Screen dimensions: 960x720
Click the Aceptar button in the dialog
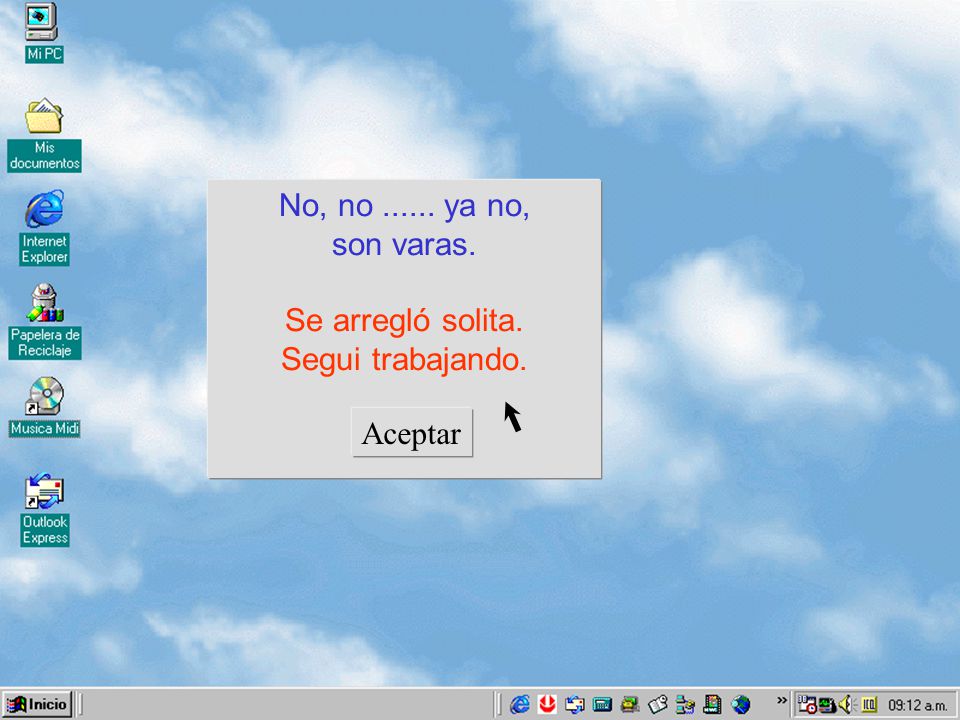click(x=411, y=432)
